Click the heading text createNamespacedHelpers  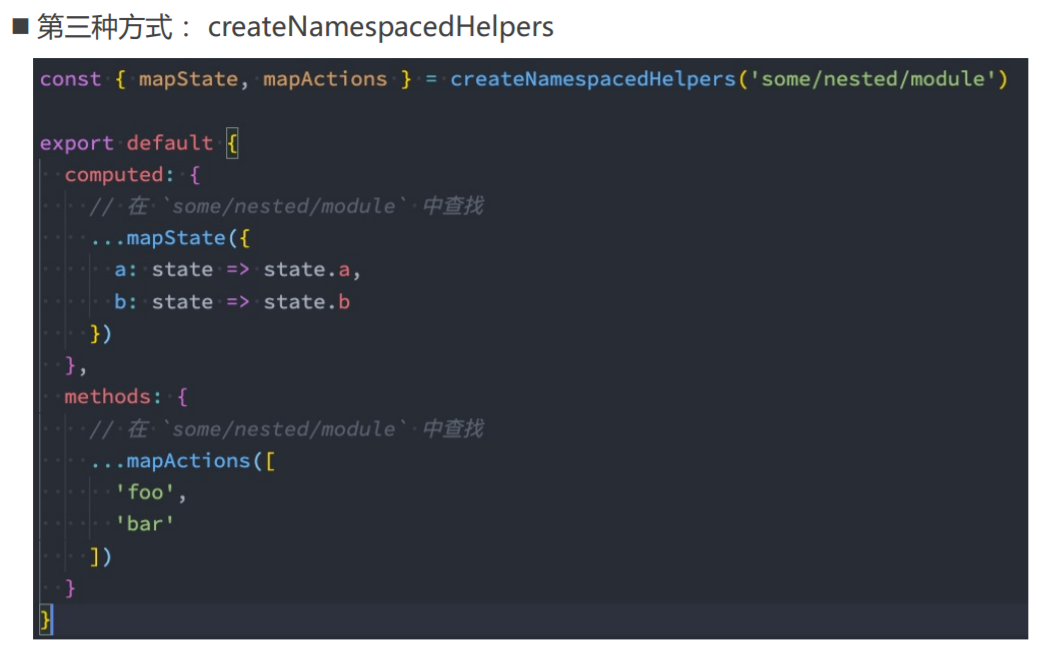[381, 27]
